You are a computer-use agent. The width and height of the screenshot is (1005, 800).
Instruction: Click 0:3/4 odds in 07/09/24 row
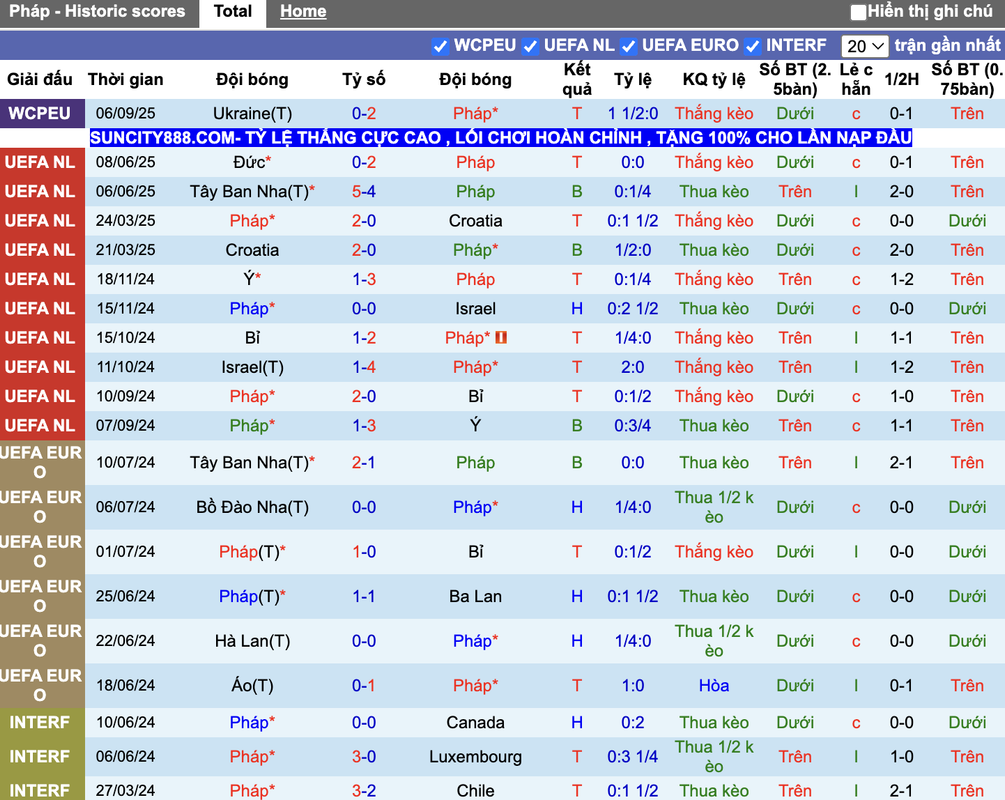pos(633,426)
